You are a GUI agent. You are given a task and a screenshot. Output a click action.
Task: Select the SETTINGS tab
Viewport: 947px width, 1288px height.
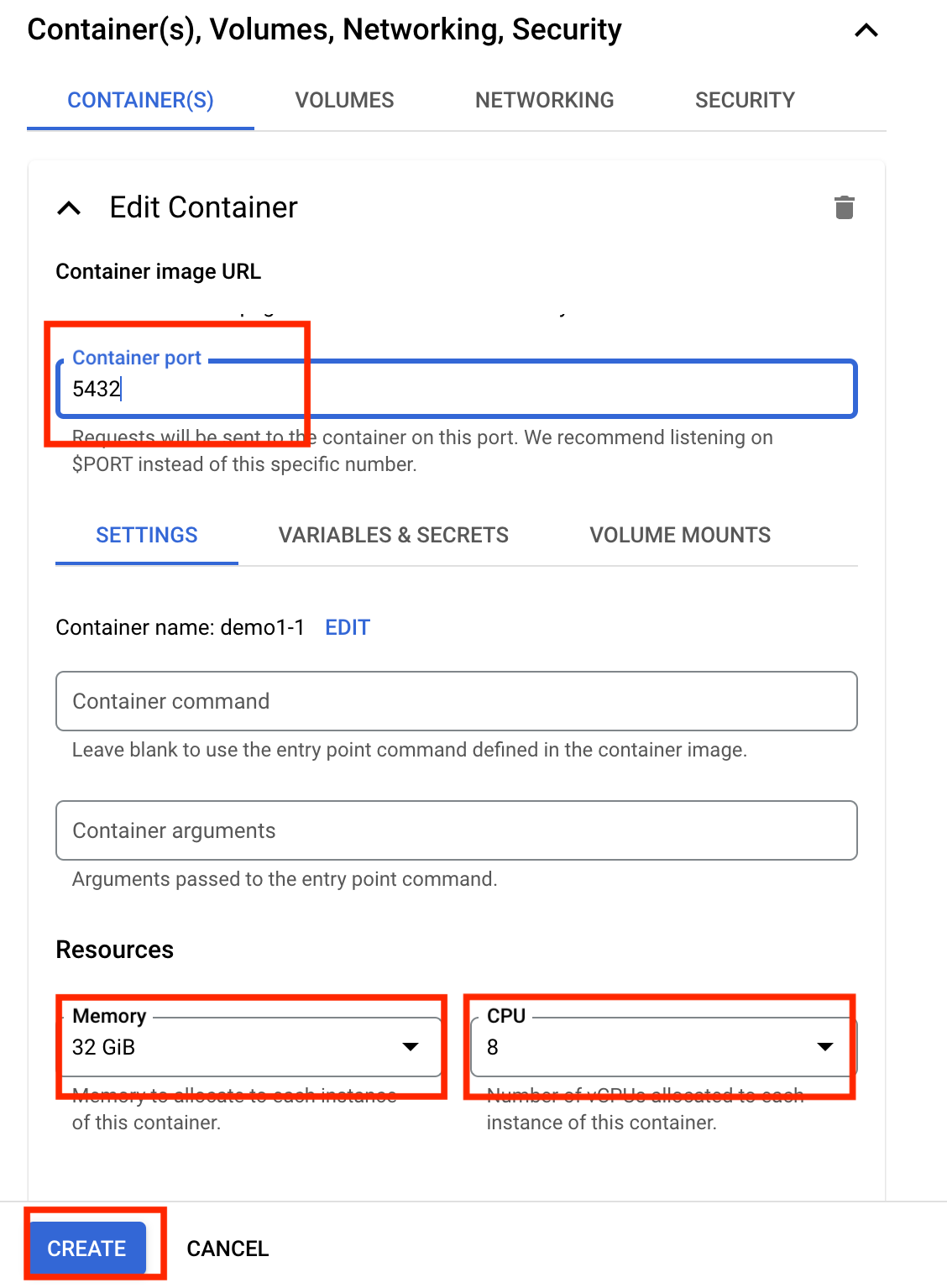(x=146, y=535)
